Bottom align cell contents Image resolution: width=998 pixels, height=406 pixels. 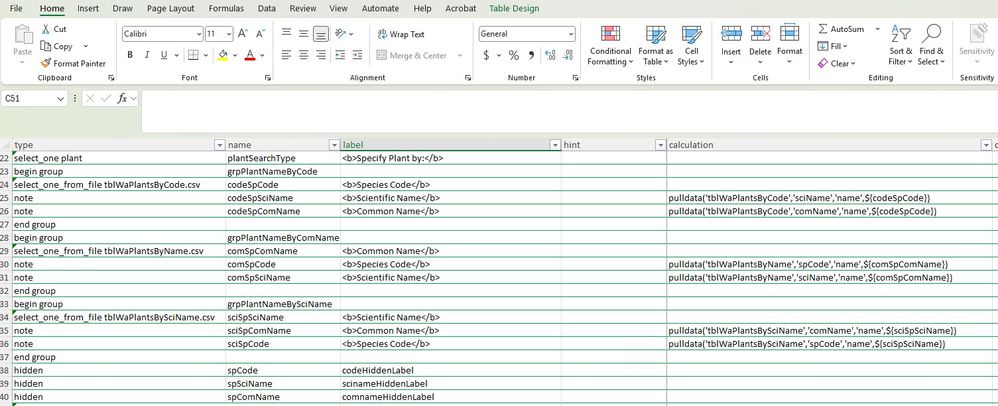click(321, 34)
